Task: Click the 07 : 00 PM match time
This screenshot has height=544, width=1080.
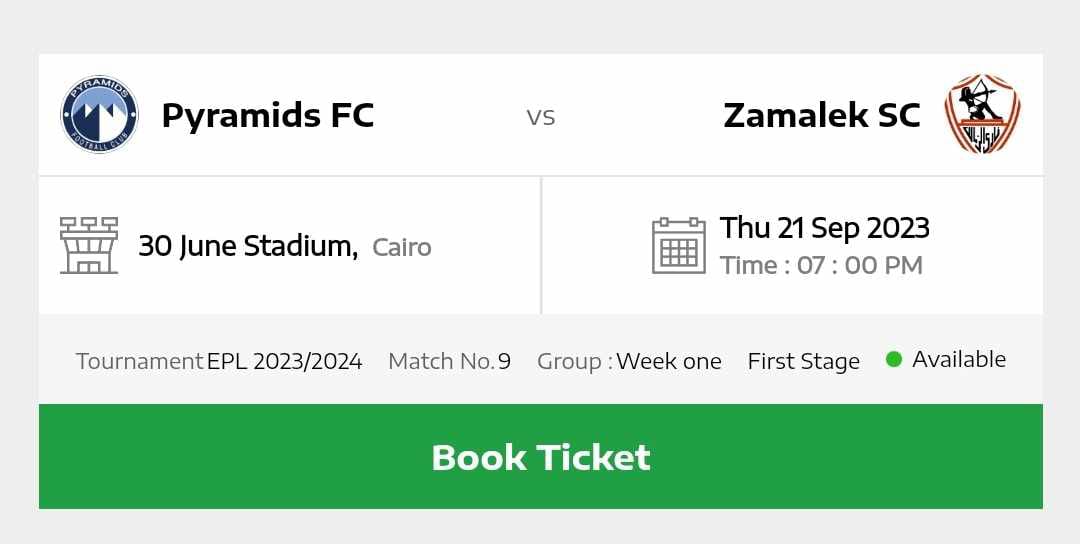Action: [x=859, y=266]
